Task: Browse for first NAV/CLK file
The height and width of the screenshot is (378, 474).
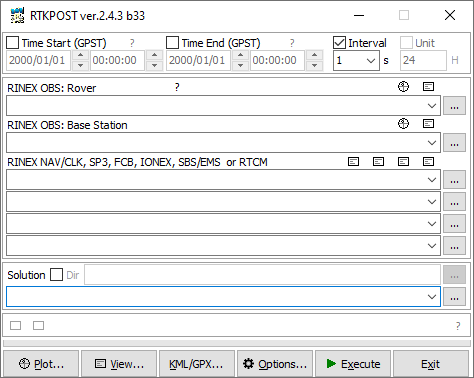Action: [x=454, y=180]
